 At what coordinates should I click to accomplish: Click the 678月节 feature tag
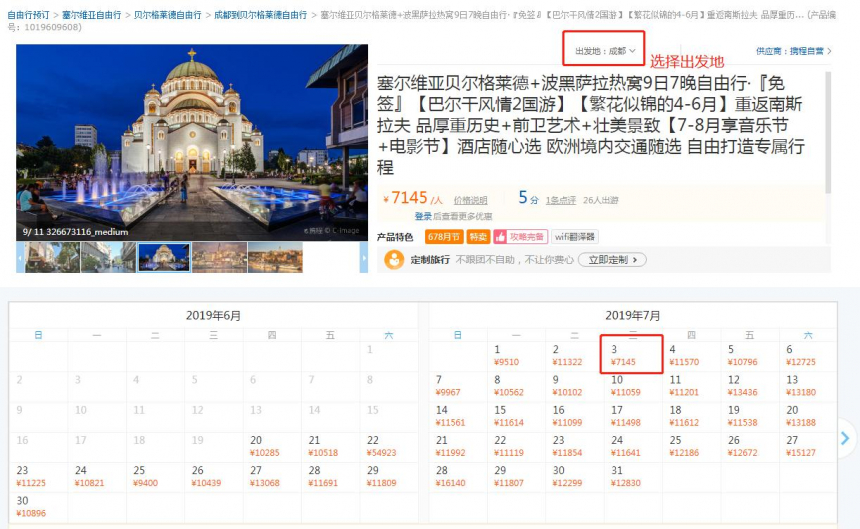coord(444,237)
